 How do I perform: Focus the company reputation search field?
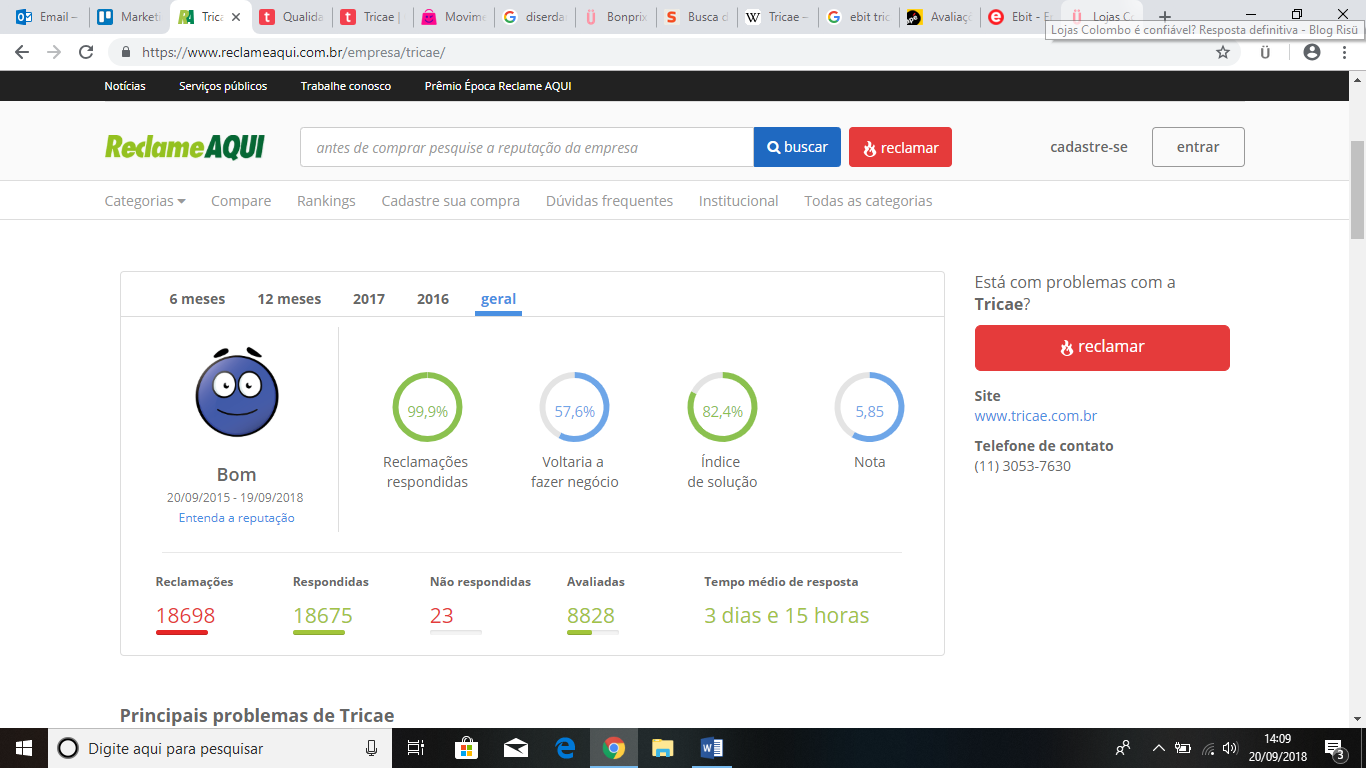527,147
